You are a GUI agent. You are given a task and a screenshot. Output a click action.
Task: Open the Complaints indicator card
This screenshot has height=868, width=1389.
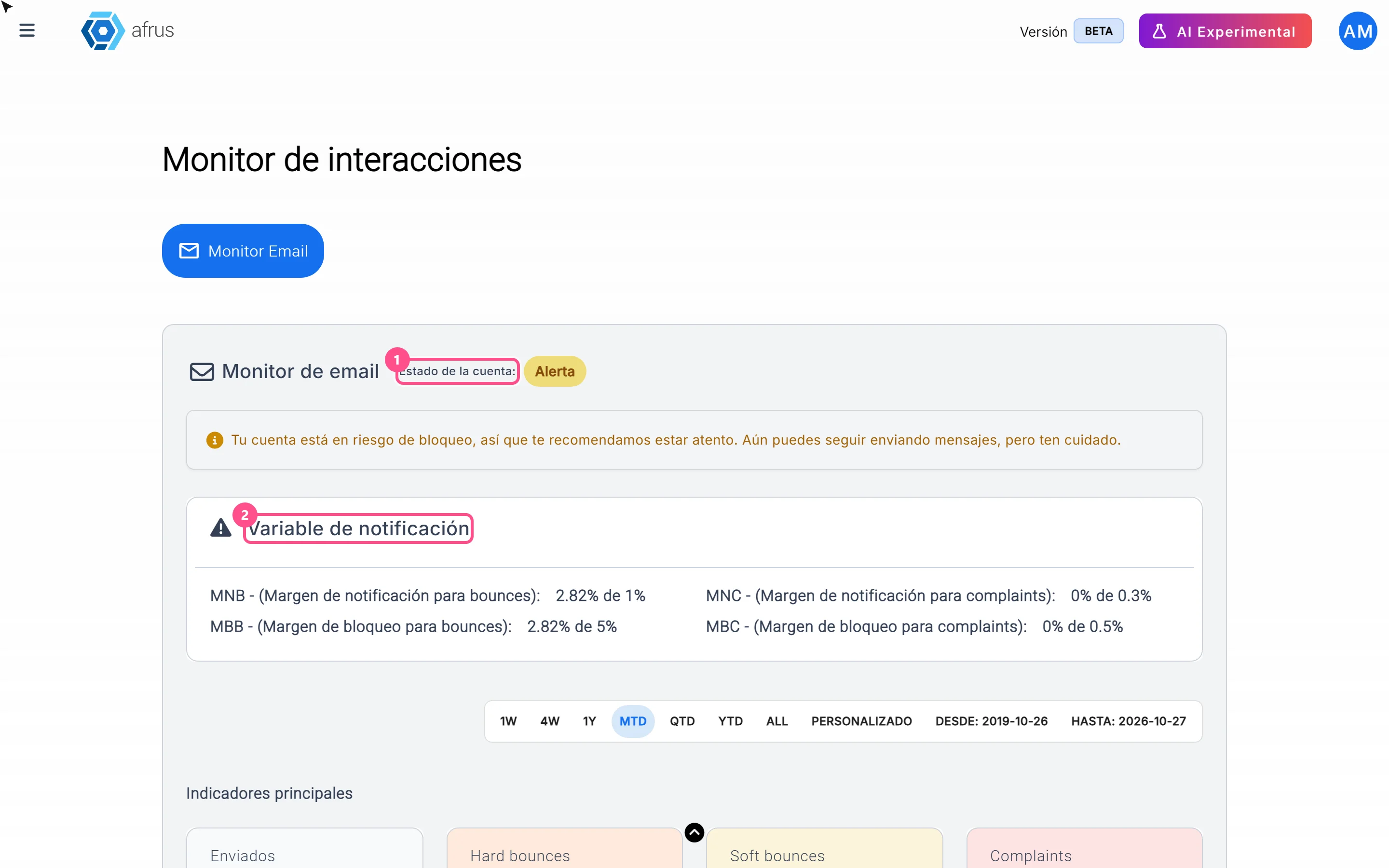pos(1084,848)
